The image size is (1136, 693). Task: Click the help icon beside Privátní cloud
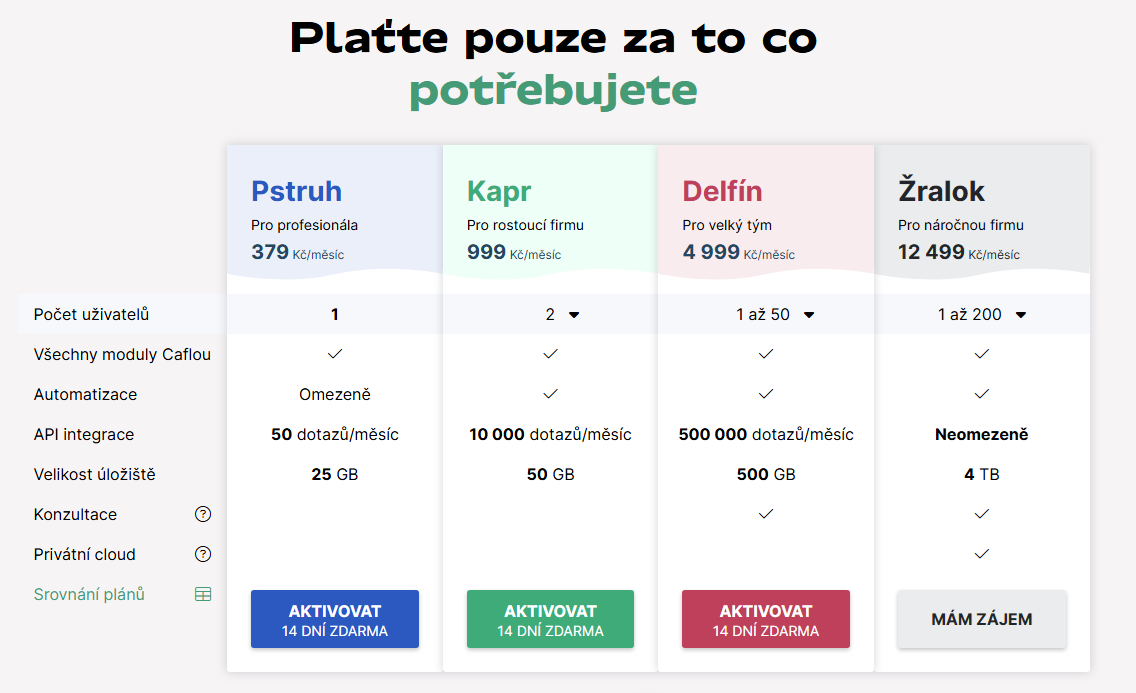pos(203,554)
